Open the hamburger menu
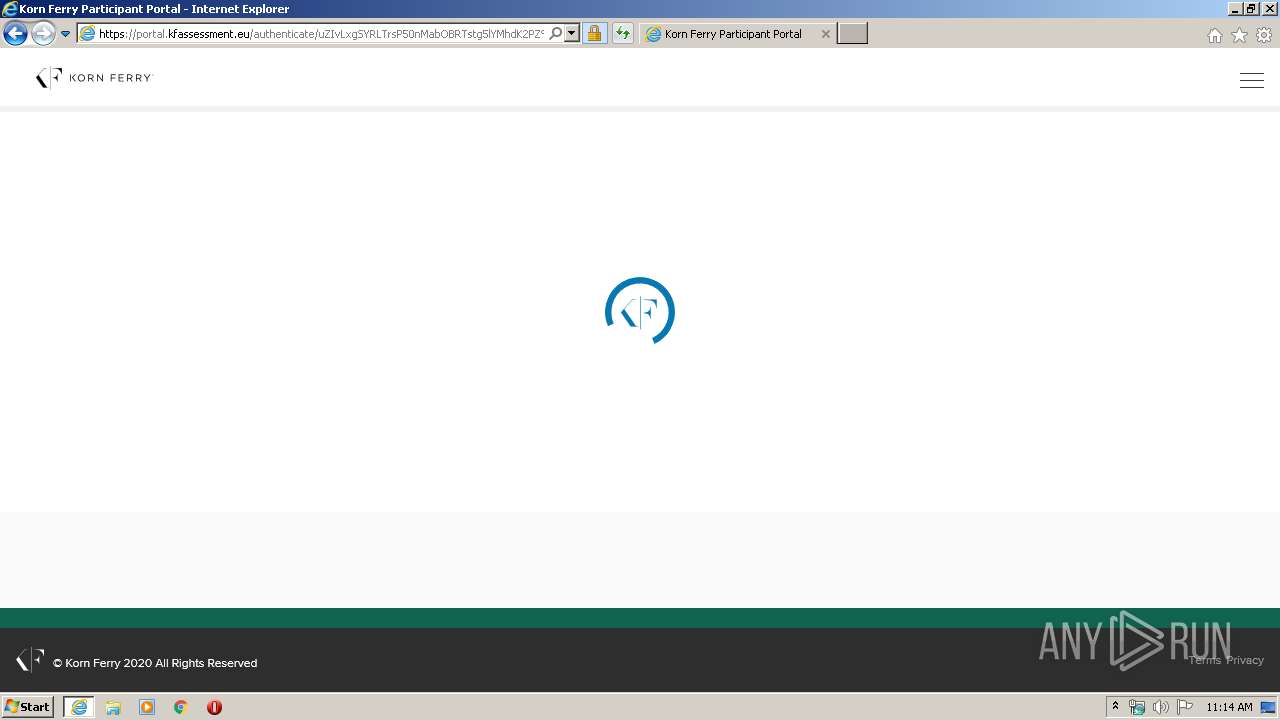This screenshot has height=720, width=1280. click(x=1252, y=81)
